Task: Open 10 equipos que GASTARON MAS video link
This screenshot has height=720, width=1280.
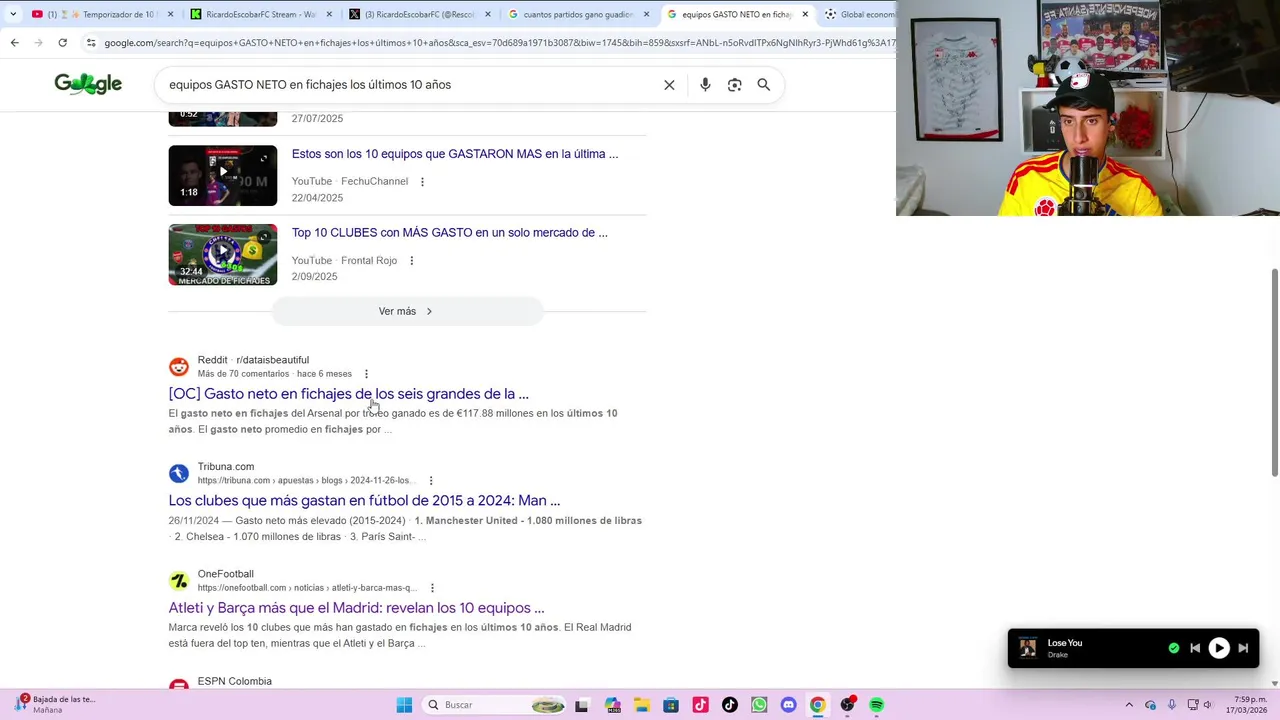Action: coord(455,154)
